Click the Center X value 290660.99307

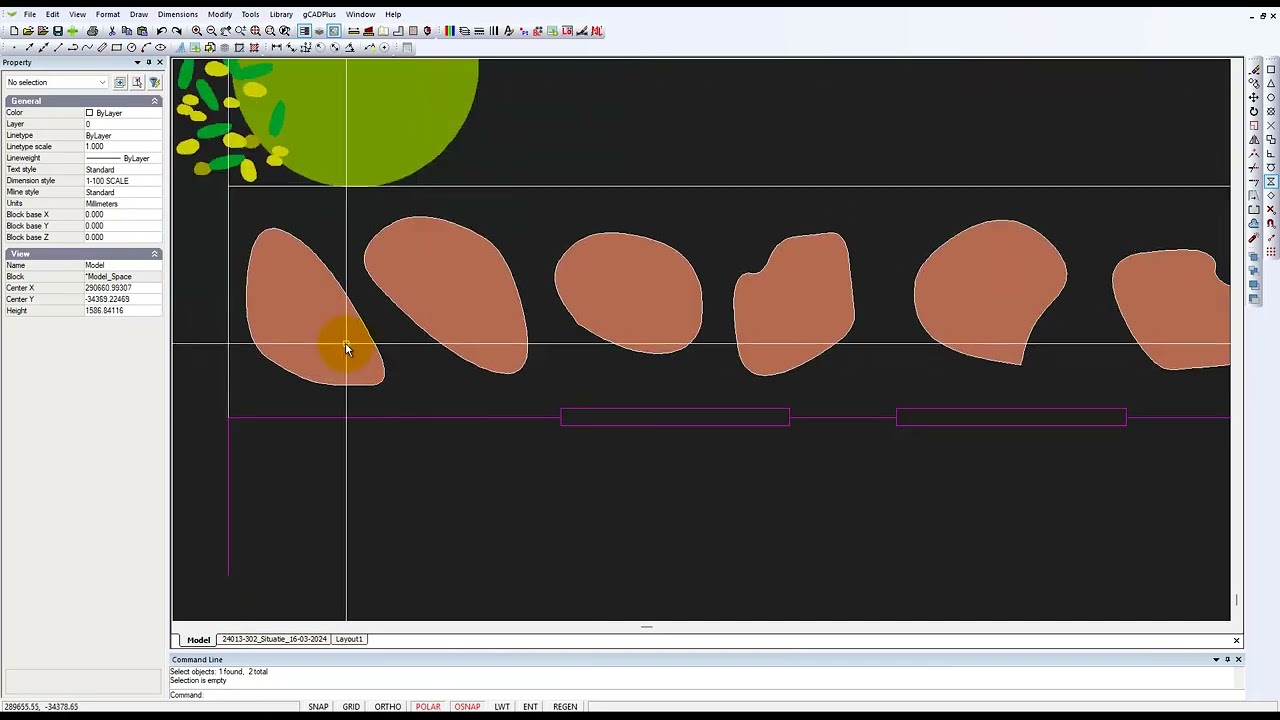122,288
